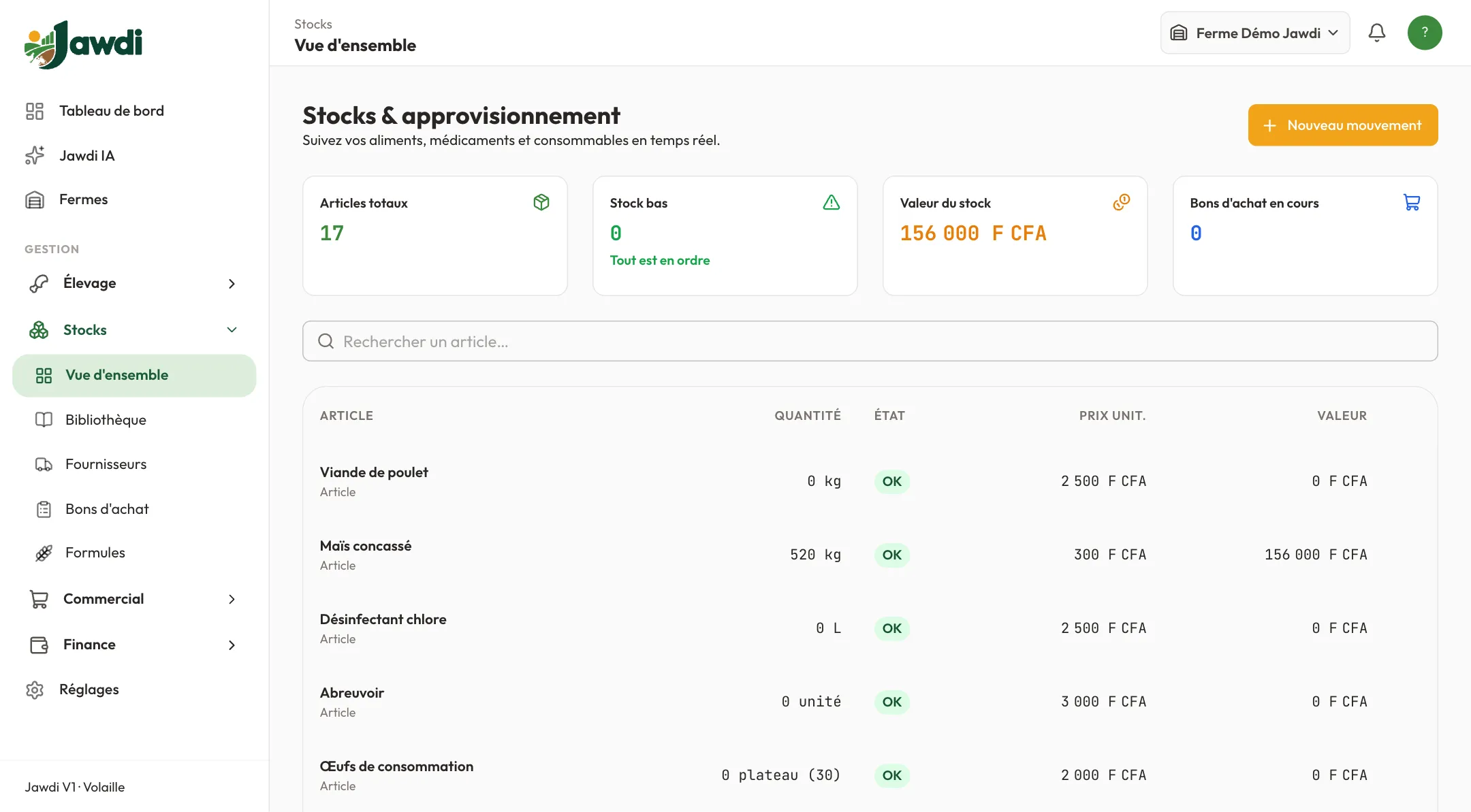
Task: Click Désinfectant chlore article name
Action: [x=383, y=619]
